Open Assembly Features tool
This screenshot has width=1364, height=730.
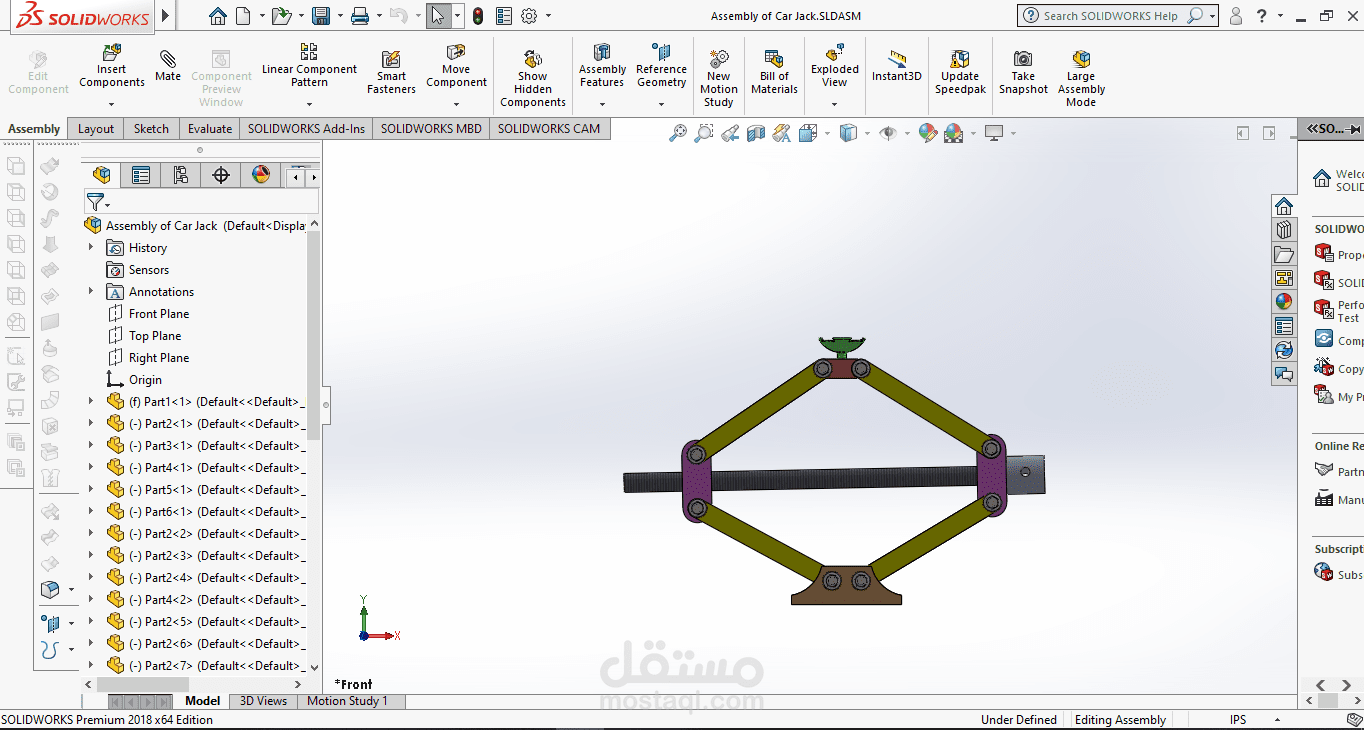[602, 66]
